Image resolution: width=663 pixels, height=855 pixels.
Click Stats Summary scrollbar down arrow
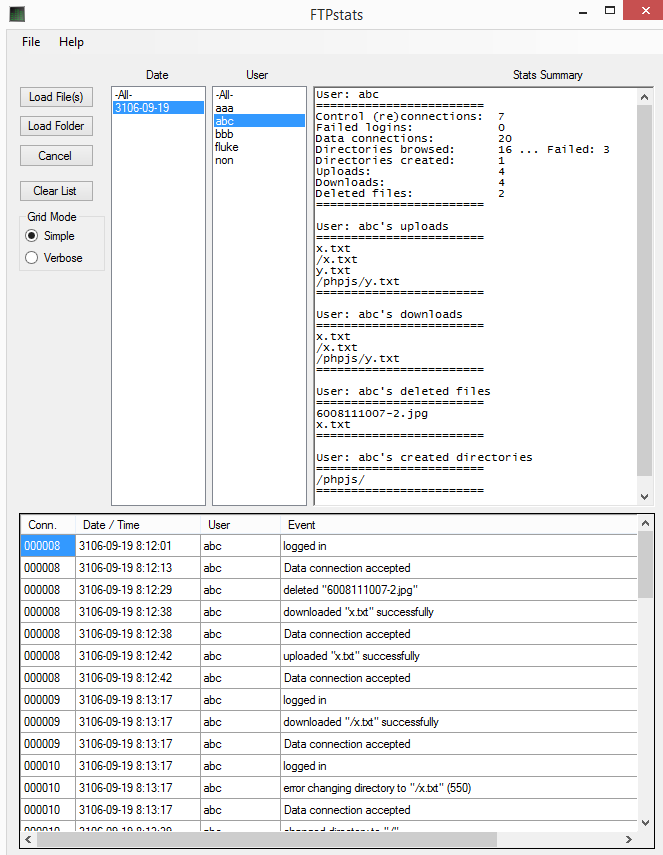[645, 496]
